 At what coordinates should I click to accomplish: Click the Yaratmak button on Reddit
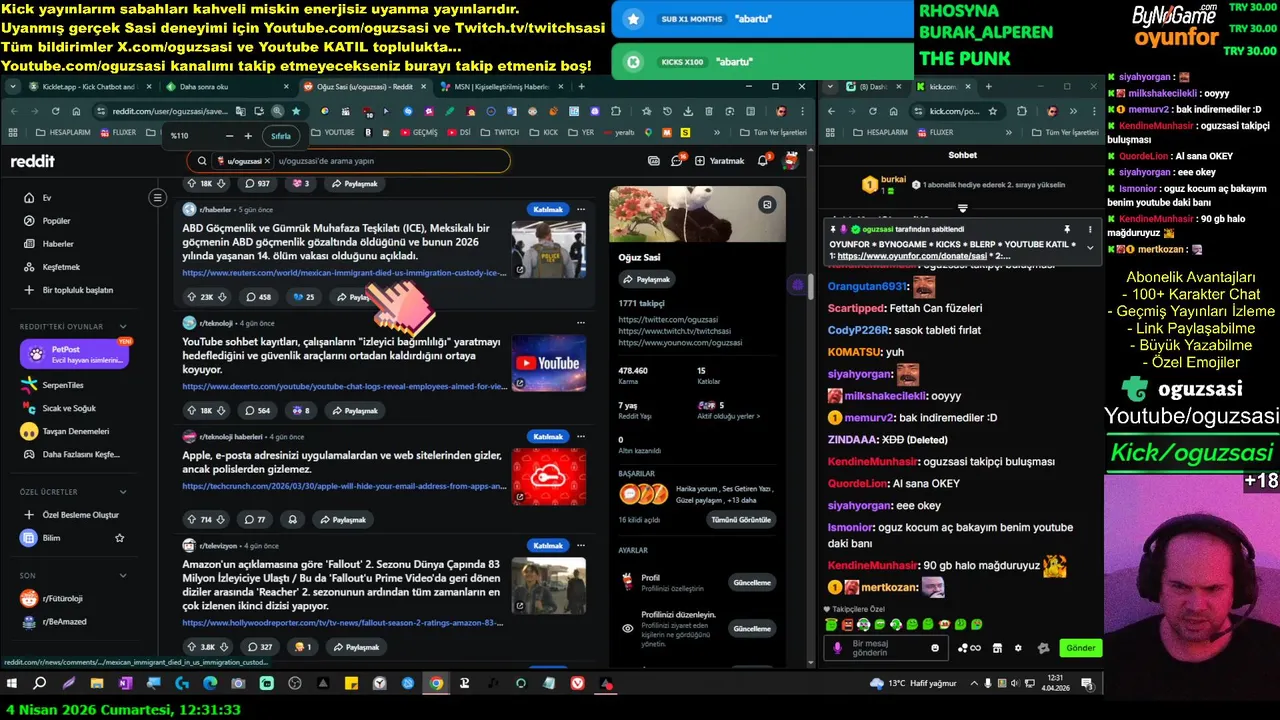[720, 160]
